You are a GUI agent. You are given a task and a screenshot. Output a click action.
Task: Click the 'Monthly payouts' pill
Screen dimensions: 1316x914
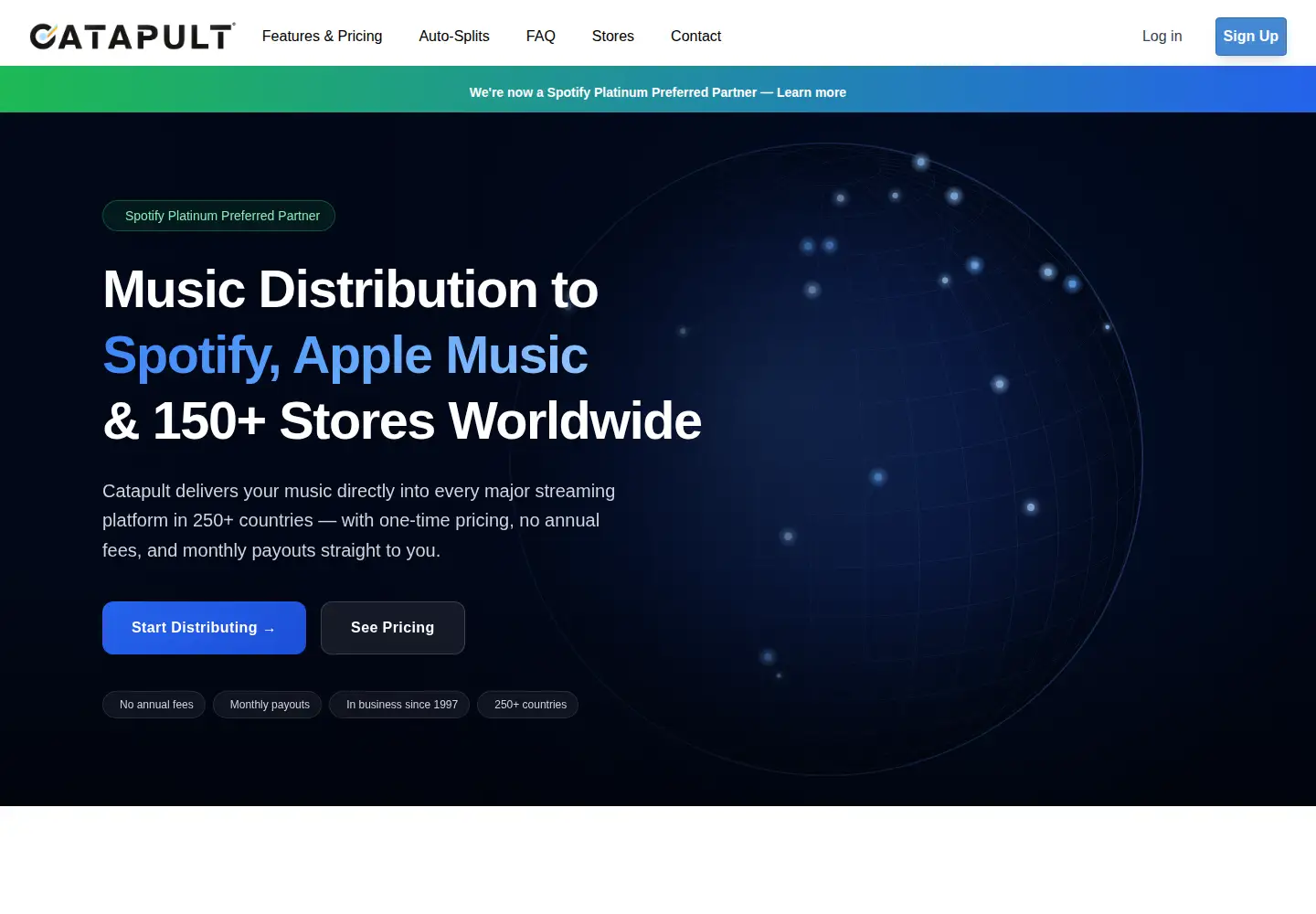(x=267, y=705)
